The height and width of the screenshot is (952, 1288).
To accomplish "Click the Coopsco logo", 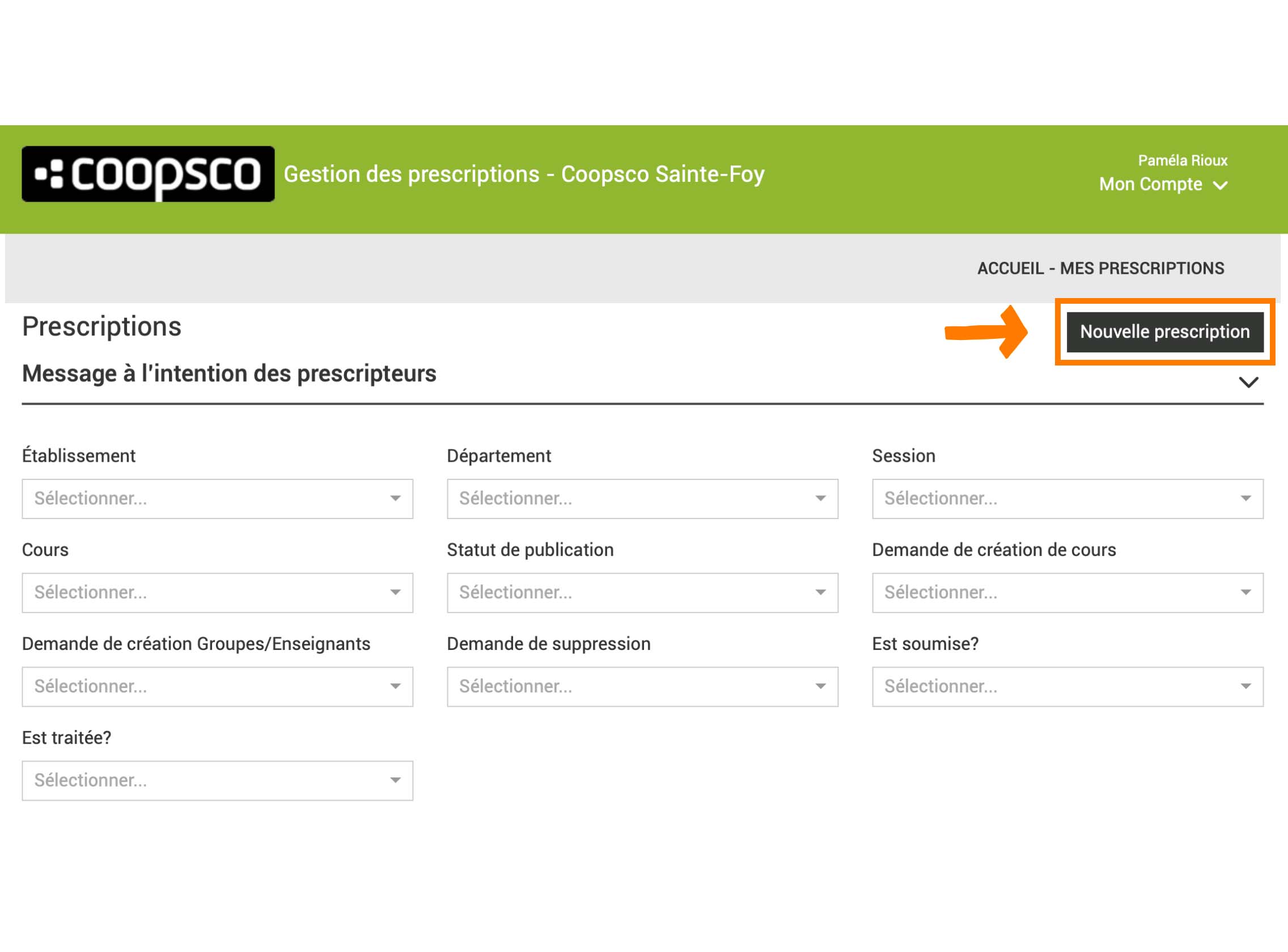I will pyautogui.click(x=147, y=174).
